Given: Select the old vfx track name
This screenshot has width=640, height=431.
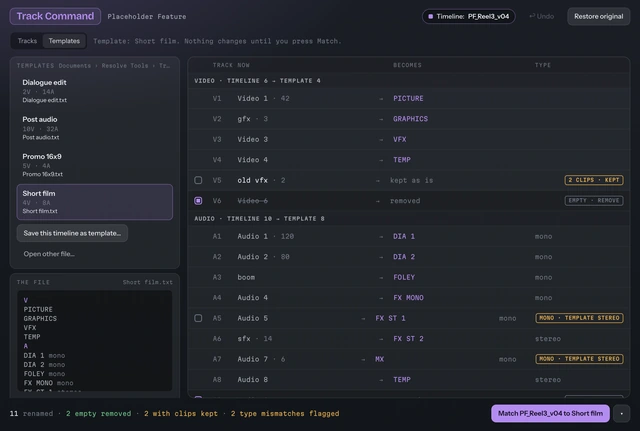Looking at the screenshot, I should coord(253,180).
